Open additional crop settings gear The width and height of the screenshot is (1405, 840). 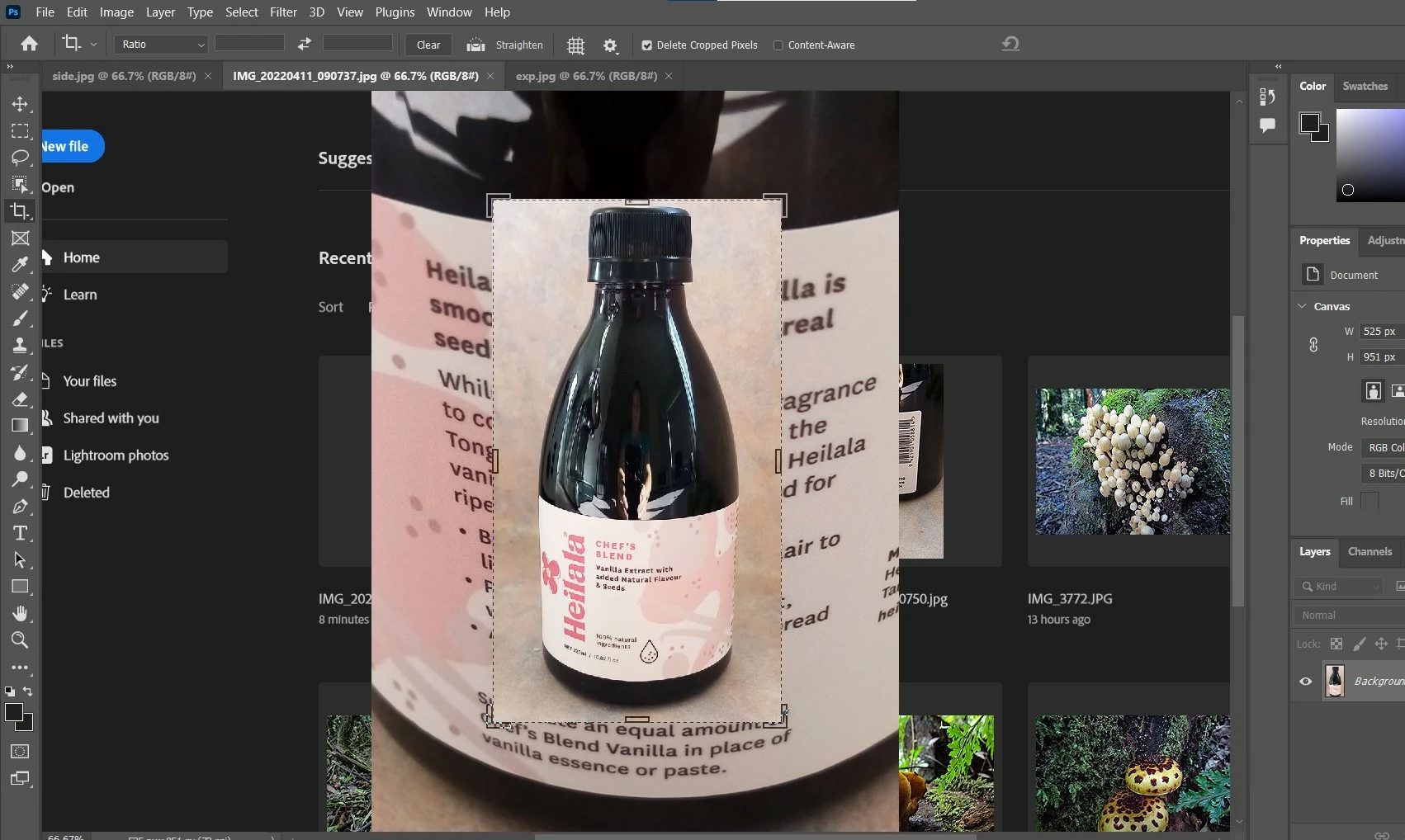[610, 45]
